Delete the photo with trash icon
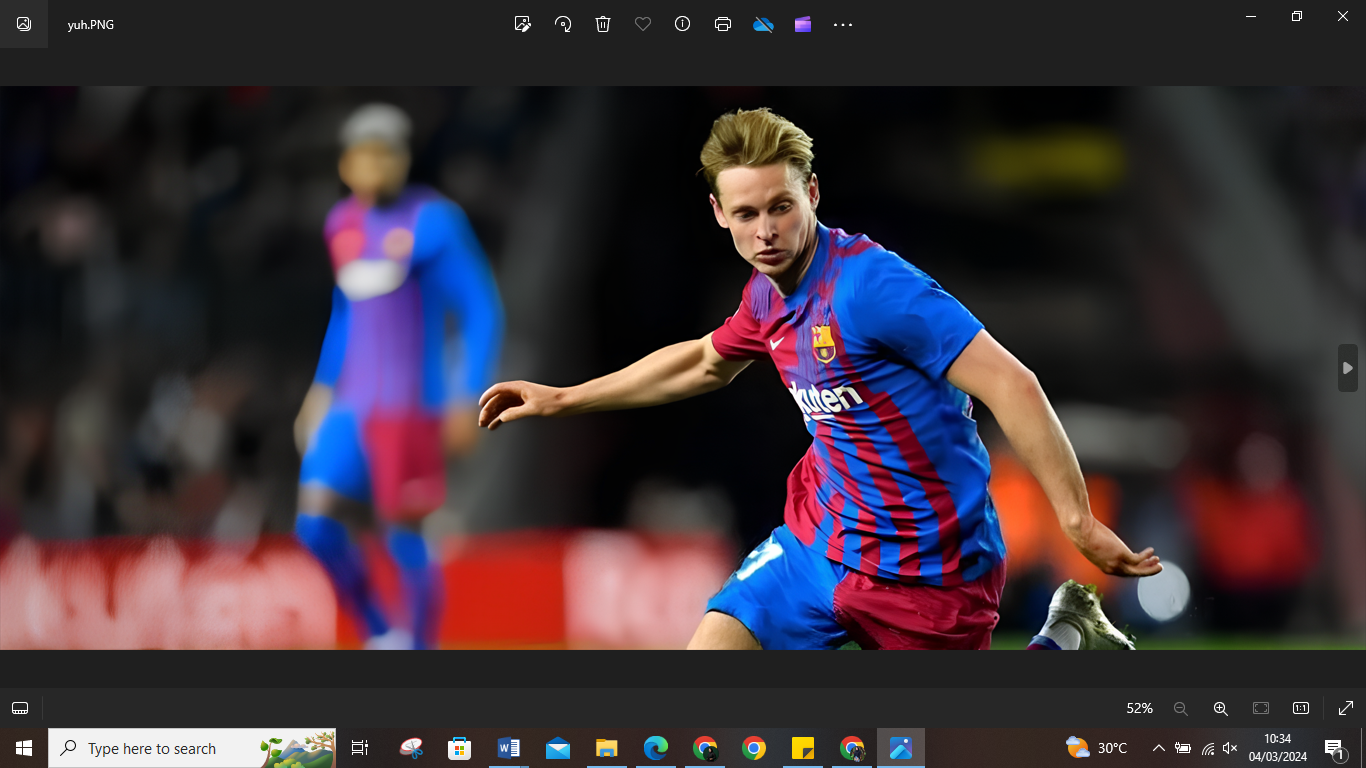 pyautogui.click(x=603, y=24)
